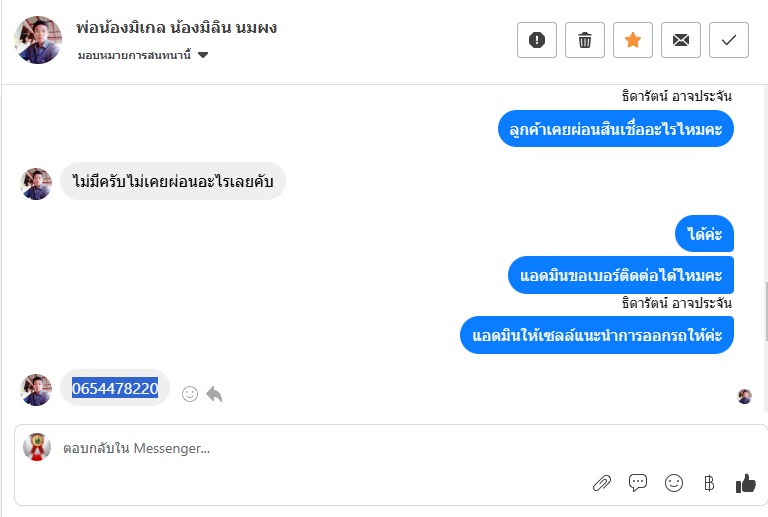
Task: Delete conversation with the trash icon
Action: click(585, 40)
